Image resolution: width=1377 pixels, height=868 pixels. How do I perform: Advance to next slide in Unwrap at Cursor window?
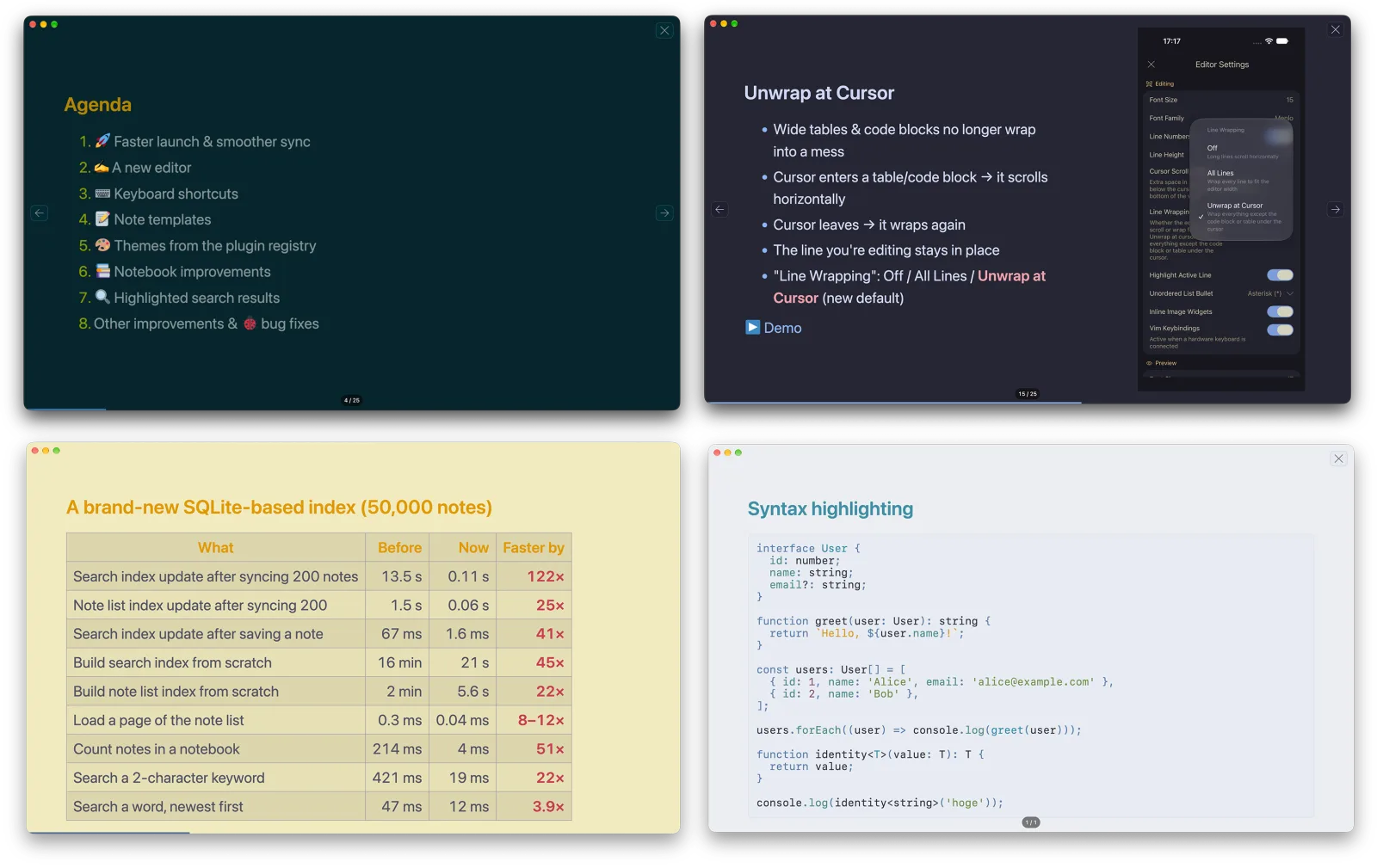(1335, 209)
